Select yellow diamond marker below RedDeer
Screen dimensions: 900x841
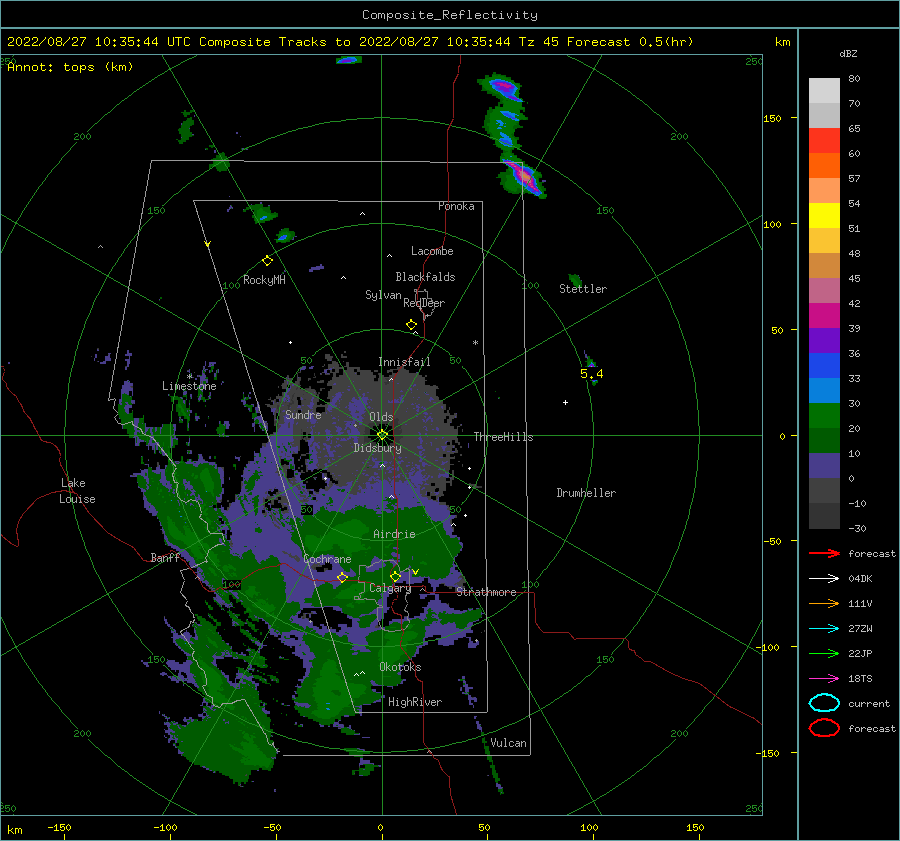(x=412, y=325)
